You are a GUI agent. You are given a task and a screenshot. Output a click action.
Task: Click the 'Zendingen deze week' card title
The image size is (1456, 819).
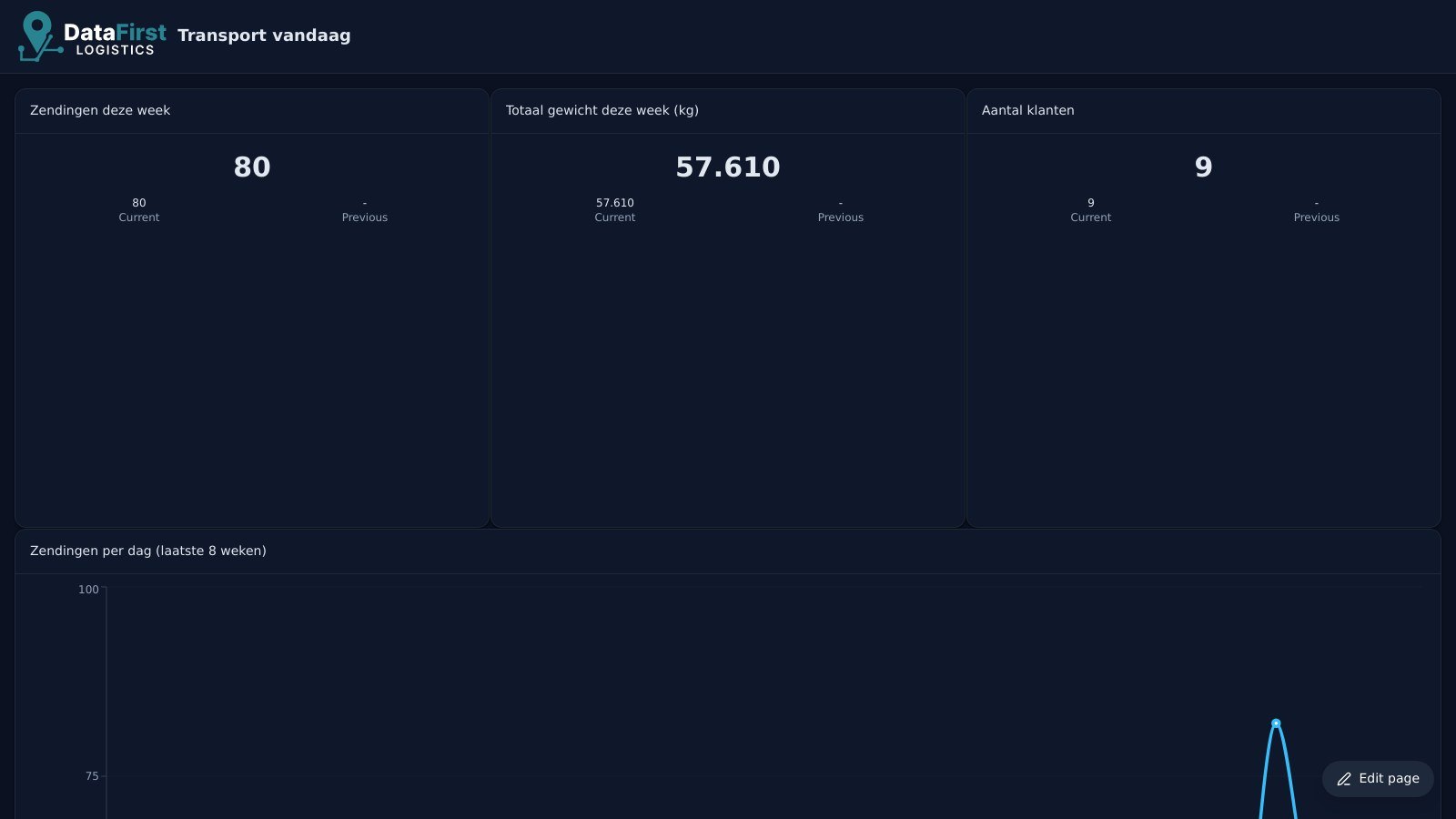coord(100,110)
